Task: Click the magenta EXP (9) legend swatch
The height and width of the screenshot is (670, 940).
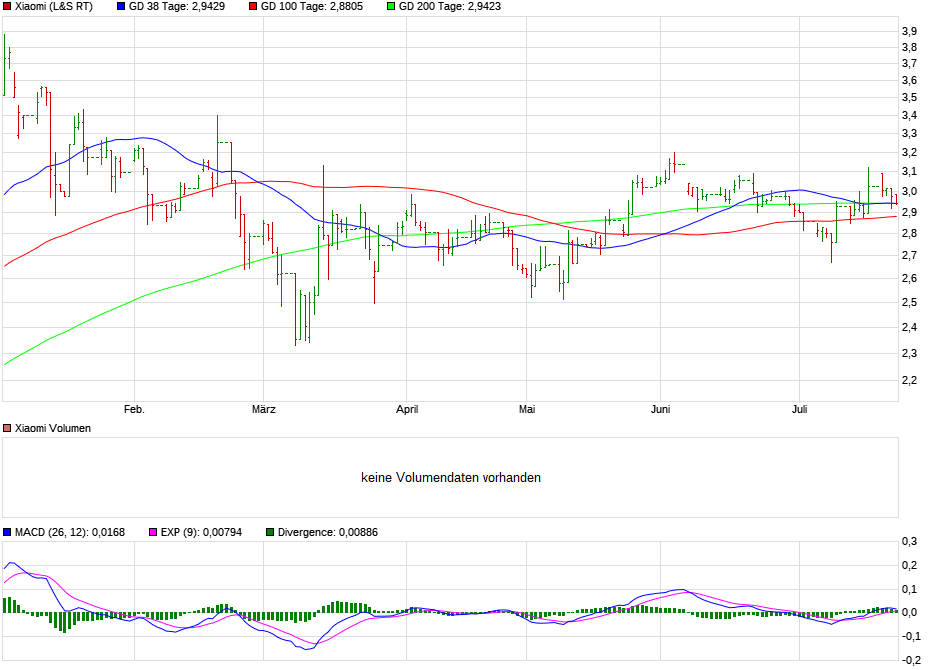Action: point(153,533)
